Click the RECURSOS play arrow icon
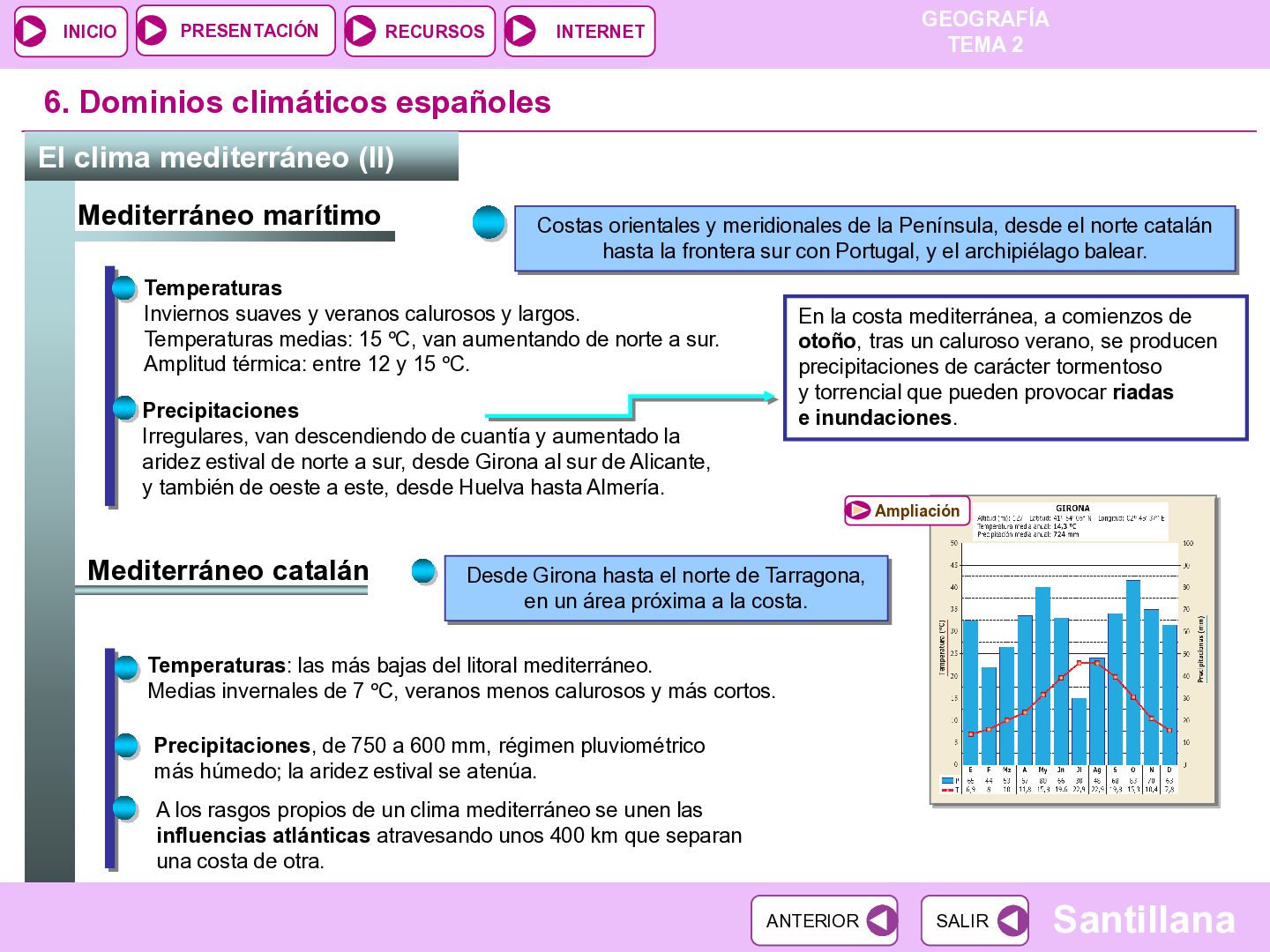Screen dimensions: 1270x952 click(x=361, y=31)
